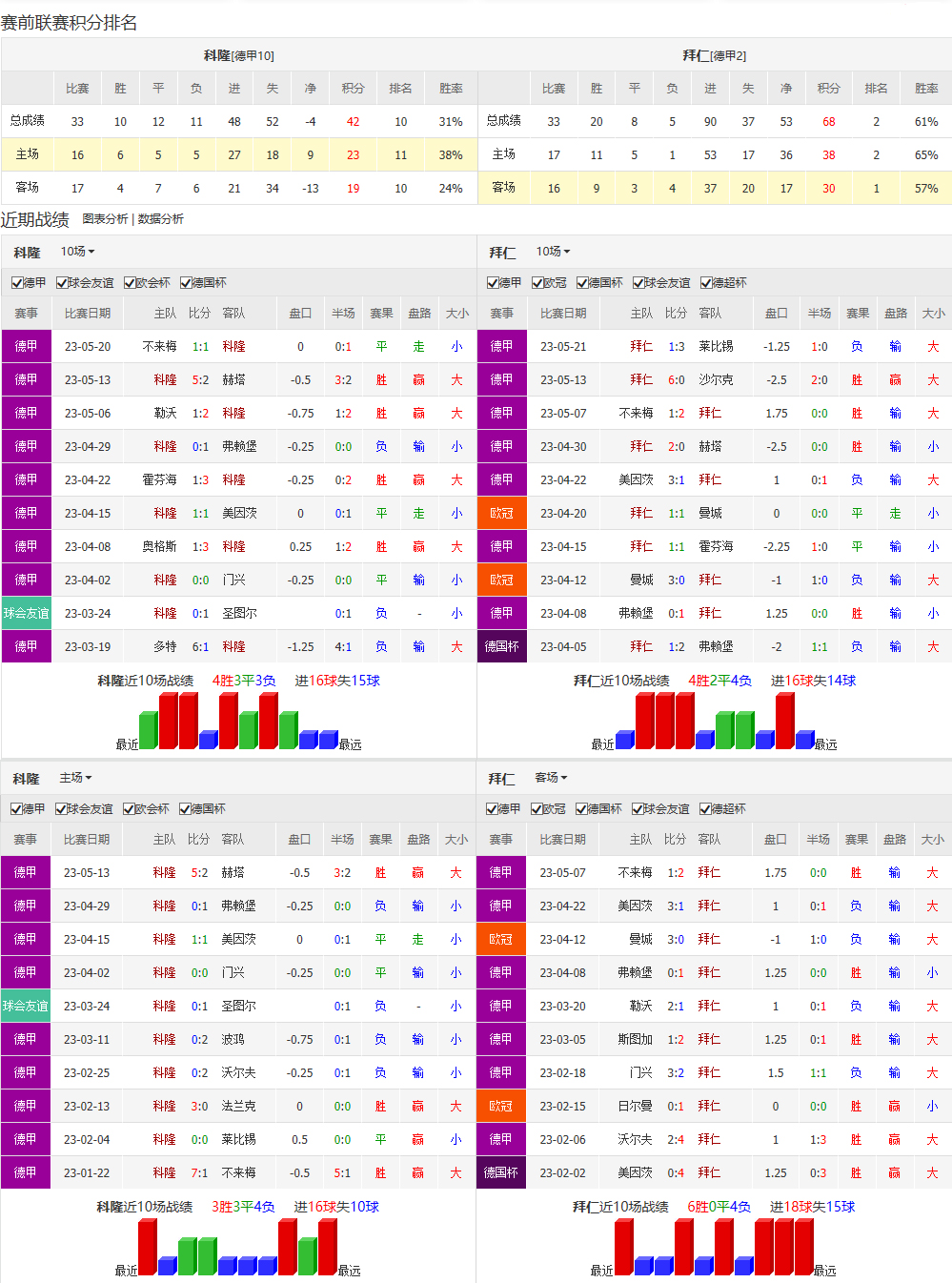Click the 欧冠 badge for 拜仁 vs 曼城 on 23-04-20
Viewport: 952px width, 1283px height.
tap(501, 513)
